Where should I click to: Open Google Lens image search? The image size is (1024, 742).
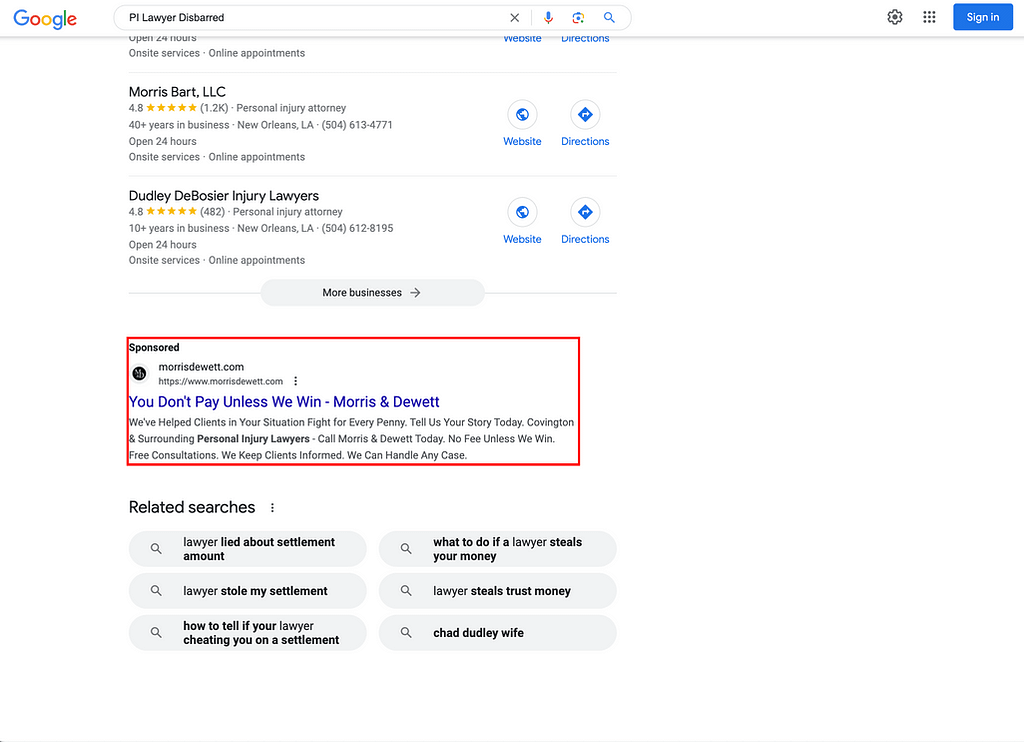pyautogui.click(x=578, y=18)
